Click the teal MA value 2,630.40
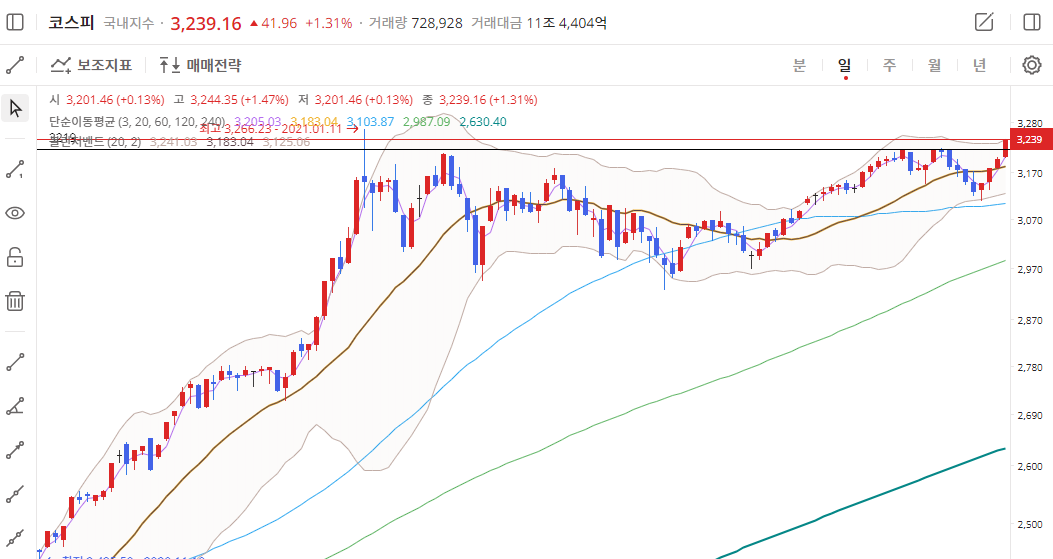Image resolution: width=1053 pixels, height=559 pixels. [x=483, y=122]
